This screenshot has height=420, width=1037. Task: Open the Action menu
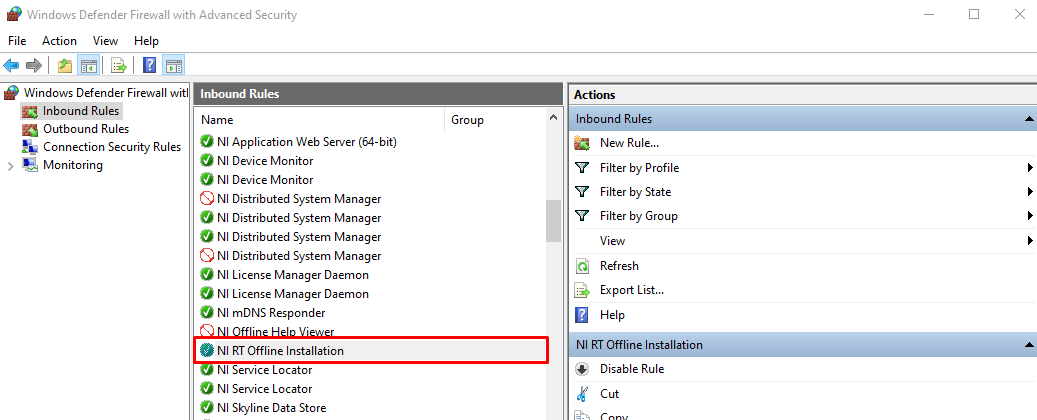[x=60, y=41]
